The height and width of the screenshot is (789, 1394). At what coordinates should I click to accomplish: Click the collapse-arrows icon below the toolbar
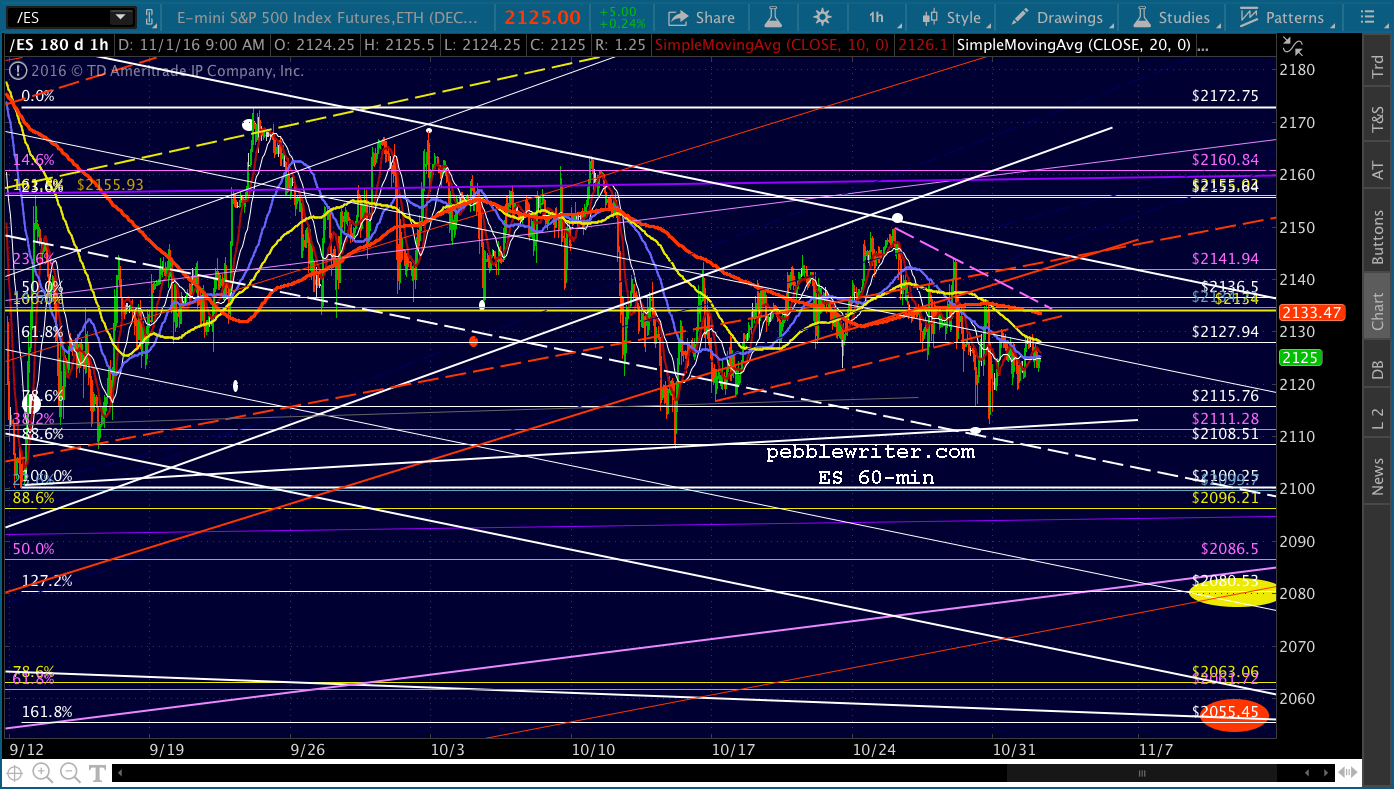pos(1295,46)
